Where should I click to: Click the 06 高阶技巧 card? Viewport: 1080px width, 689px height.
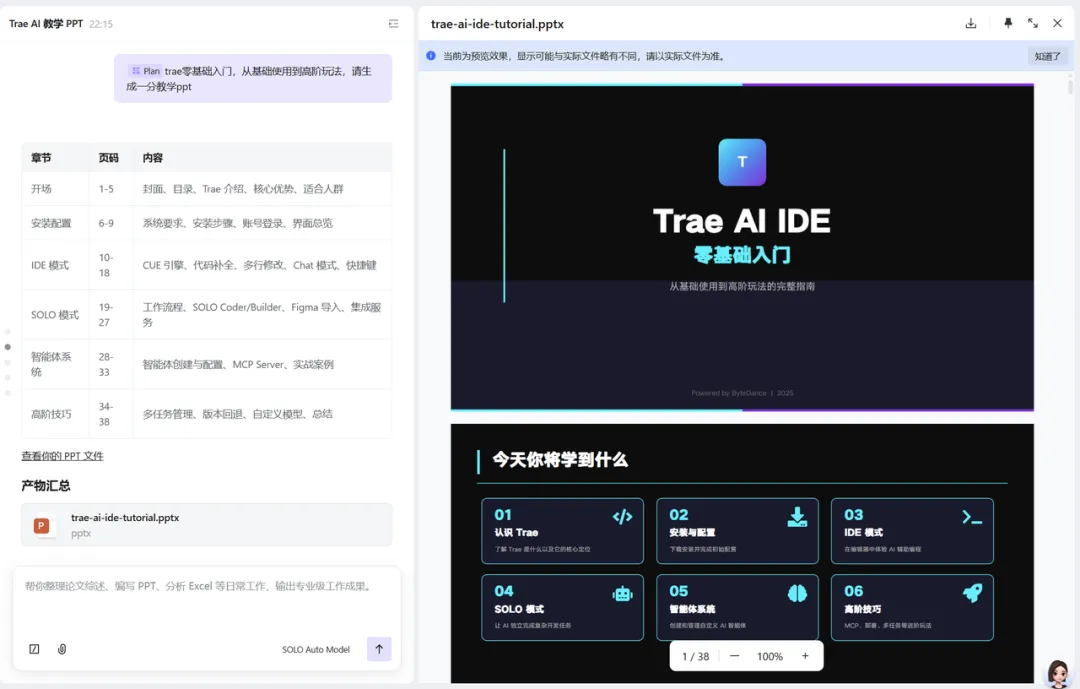912,608
